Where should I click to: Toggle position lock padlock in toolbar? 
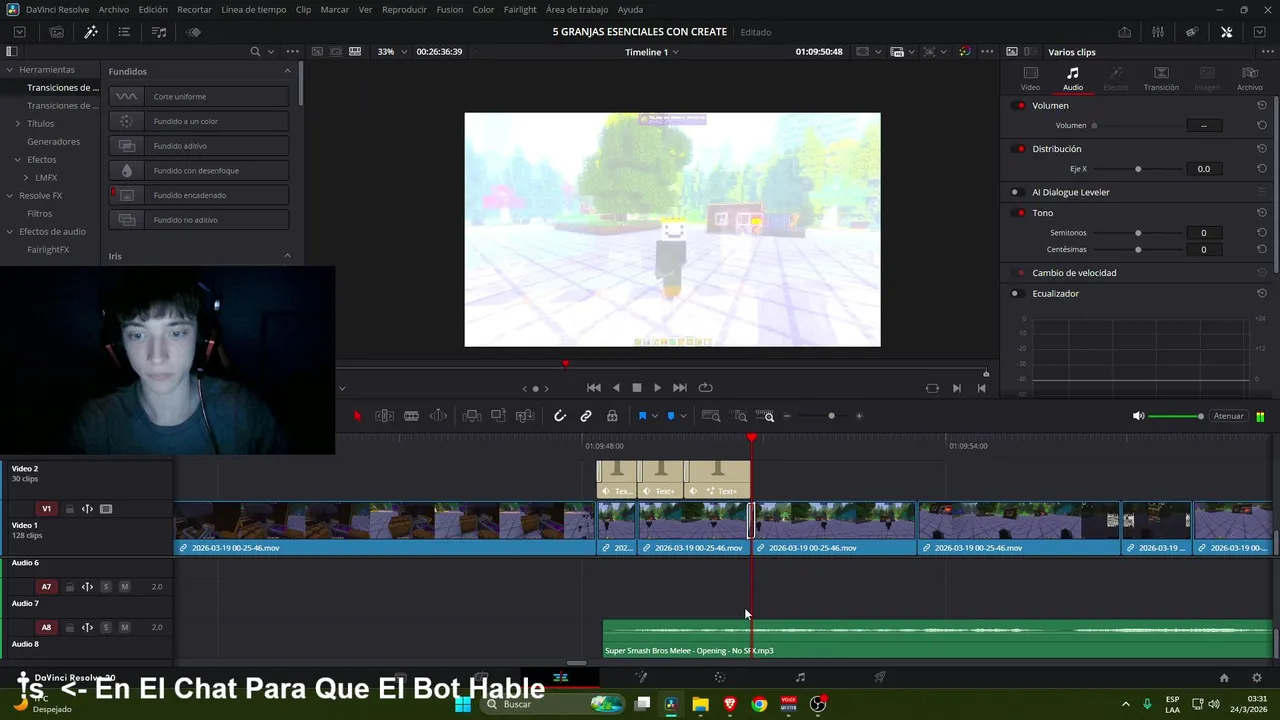[x=612, y=416]
